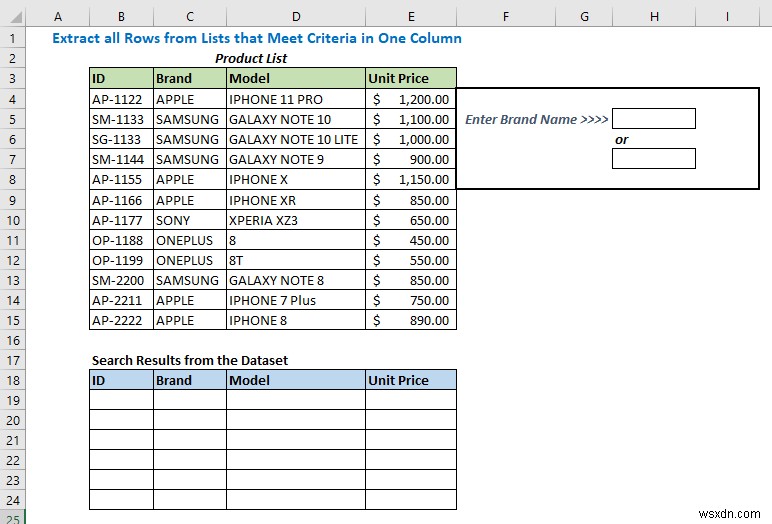Click the 'Unit Price' header in Product List table
Screen dimensions: 772x524
(411, 78)
